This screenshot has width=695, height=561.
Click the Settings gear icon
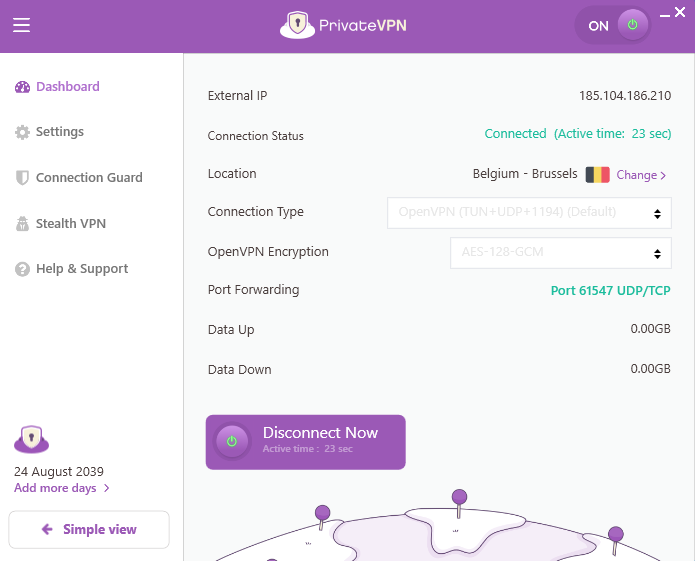(x=22, y=132)
